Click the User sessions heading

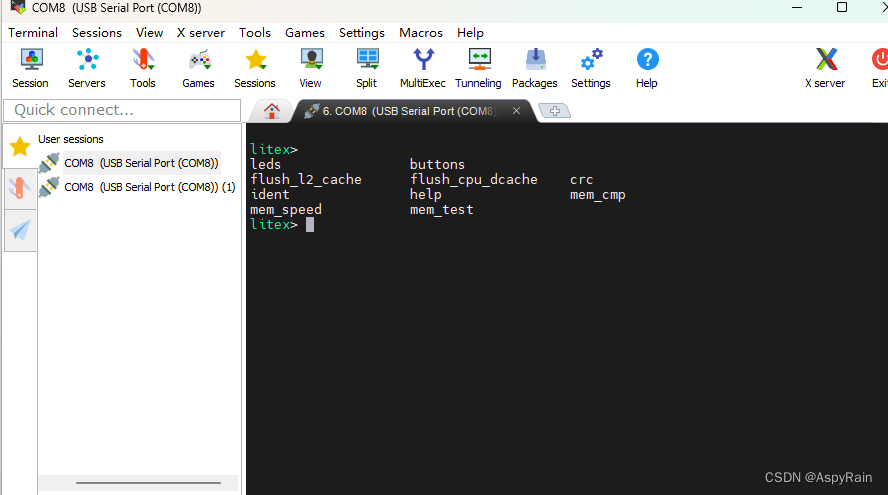point(71,139)
